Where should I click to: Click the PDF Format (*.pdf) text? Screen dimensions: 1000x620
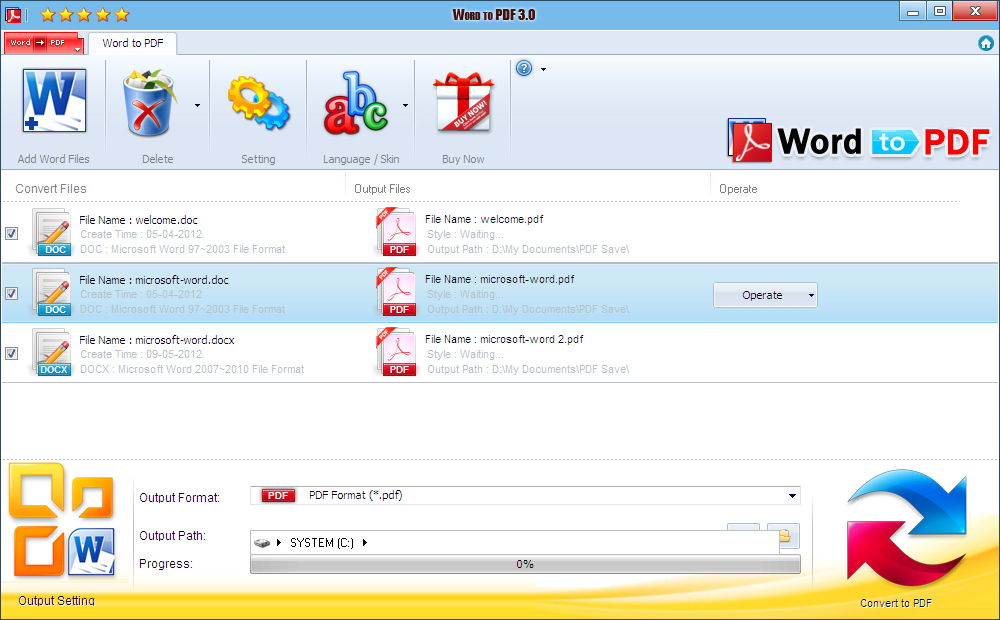(355, 496)
